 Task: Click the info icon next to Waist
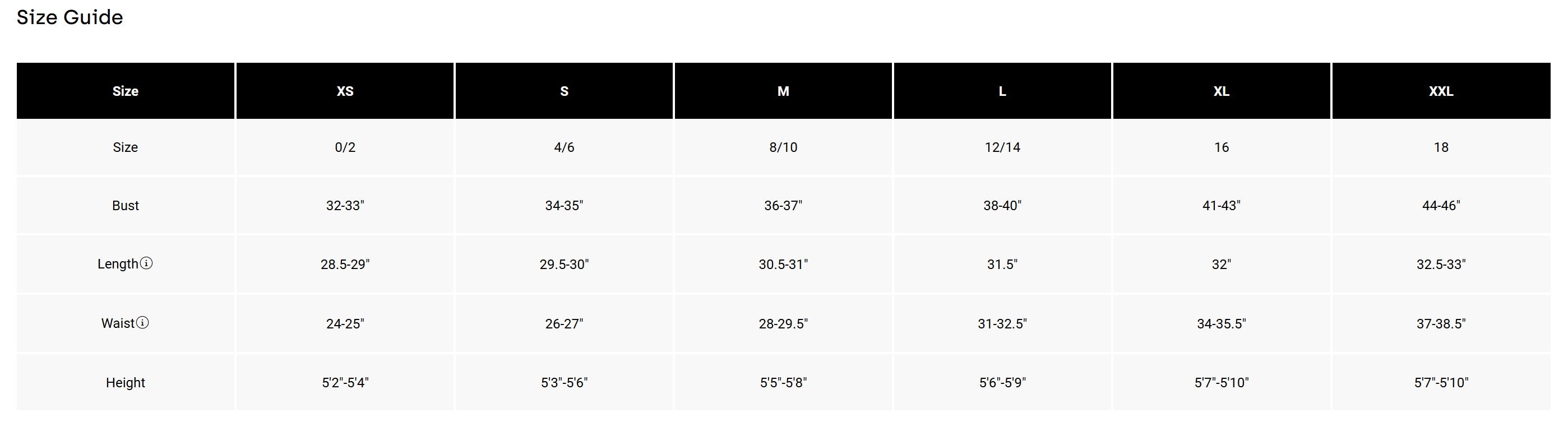click(142, 323)
